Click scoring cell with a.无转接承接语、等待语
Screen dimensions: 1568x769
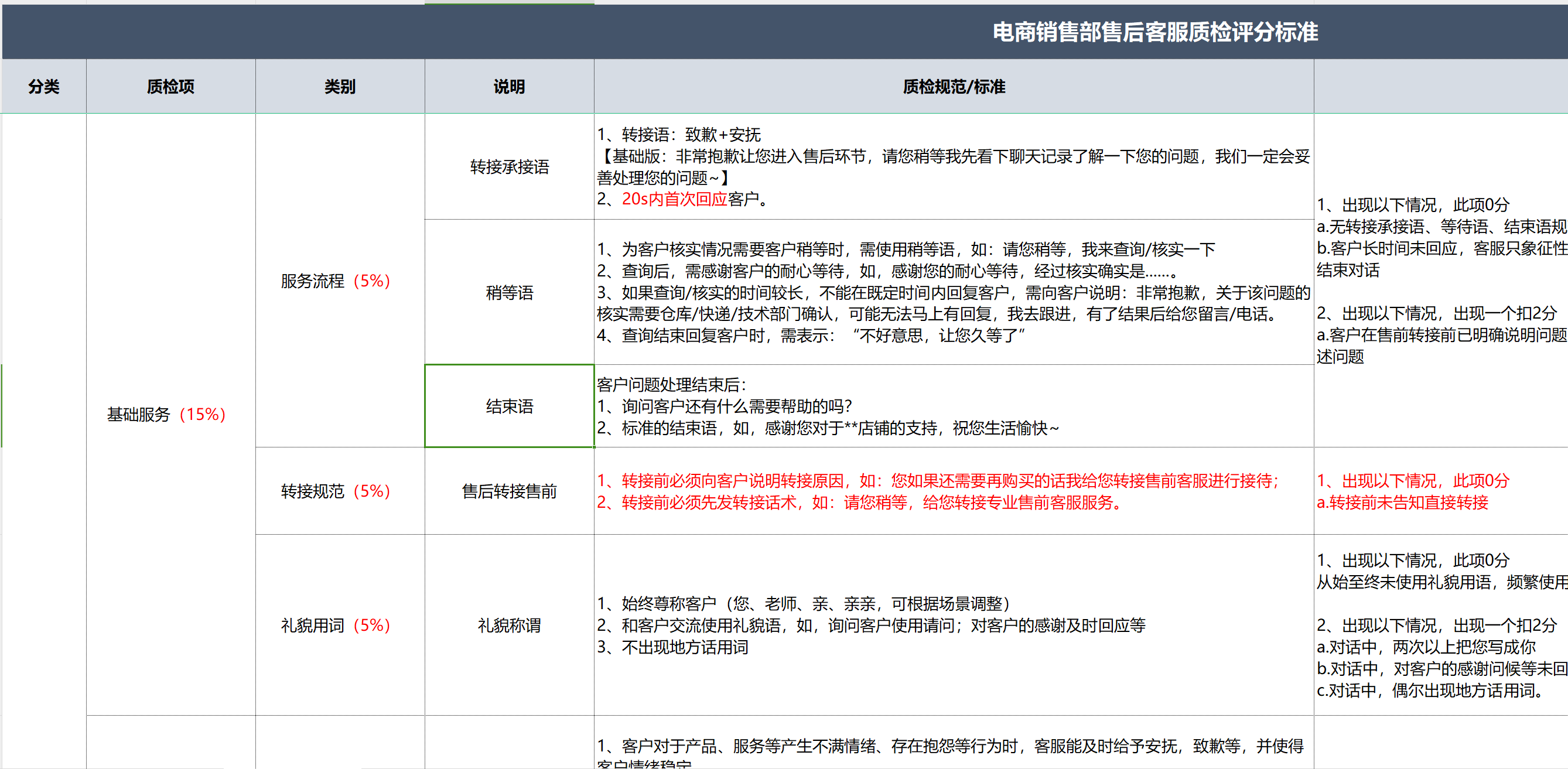pos(1441,281)
